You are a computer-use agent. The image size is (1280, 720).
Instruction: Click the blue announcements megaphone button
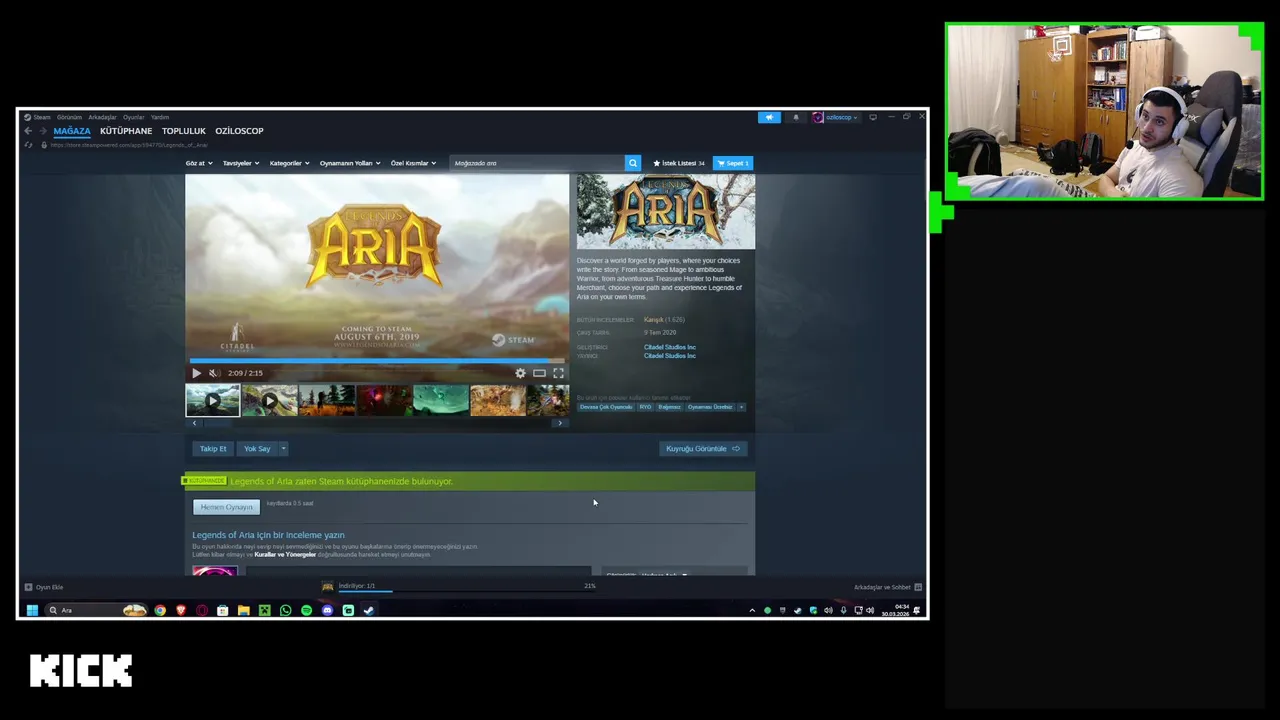point(769,117)
